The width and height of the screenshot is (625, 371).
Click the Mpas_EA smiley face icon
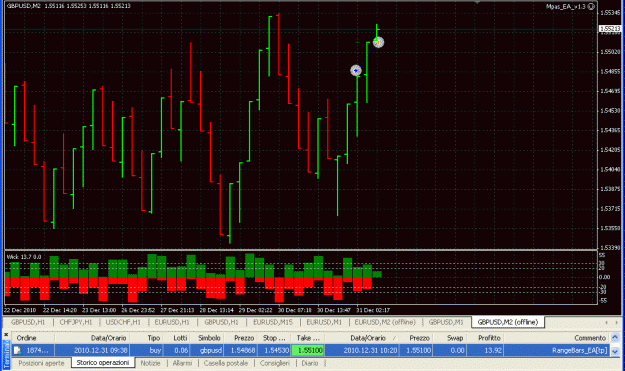[x=592, y=6]
